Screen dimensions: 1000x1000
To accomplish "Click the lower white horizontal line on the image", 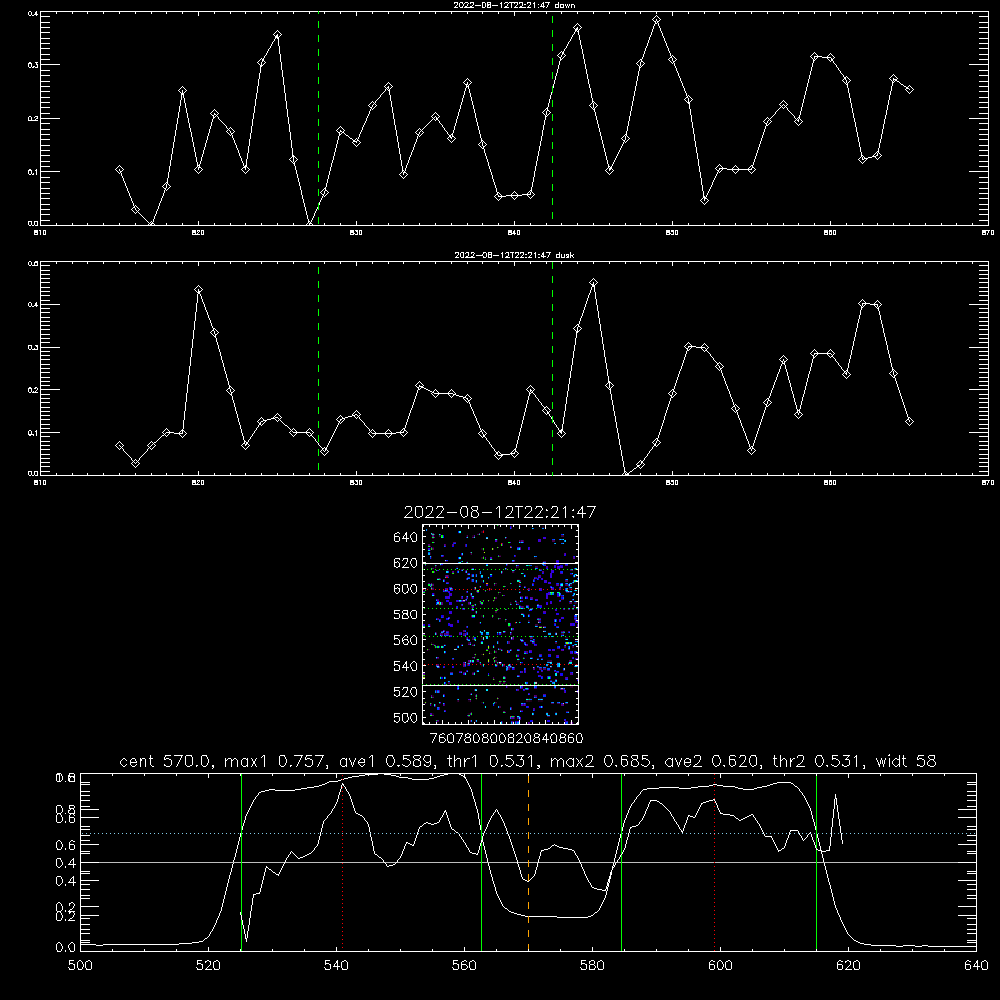I will (x=501, y=685).
